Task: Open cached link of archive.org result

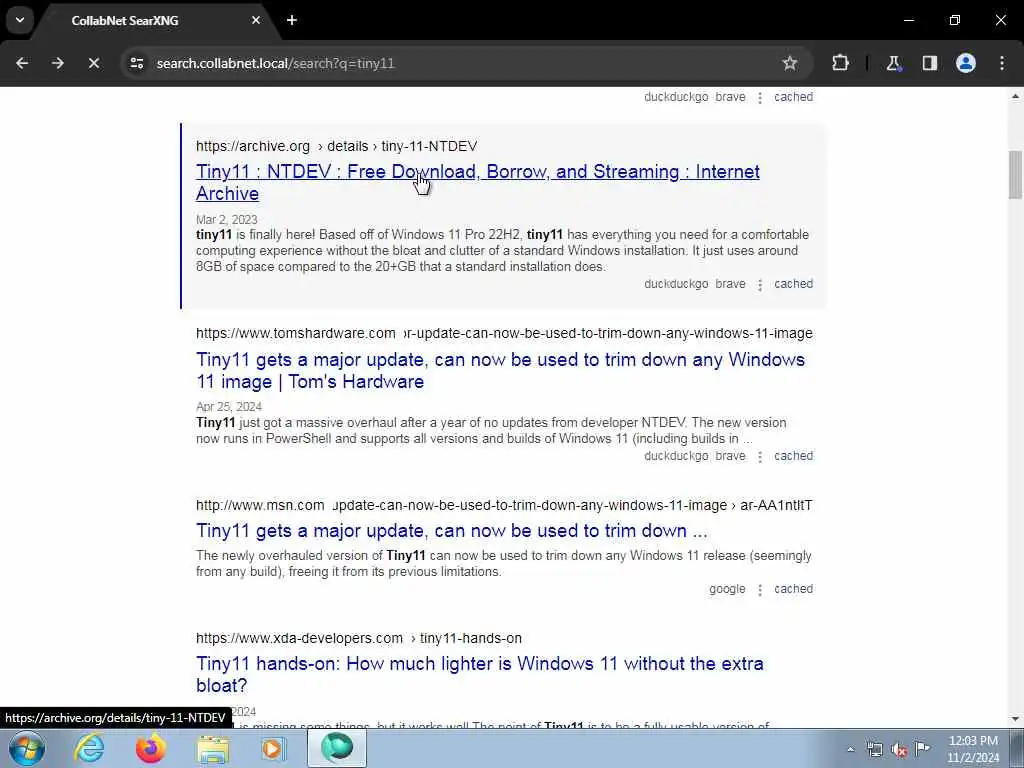Action: 793,284
